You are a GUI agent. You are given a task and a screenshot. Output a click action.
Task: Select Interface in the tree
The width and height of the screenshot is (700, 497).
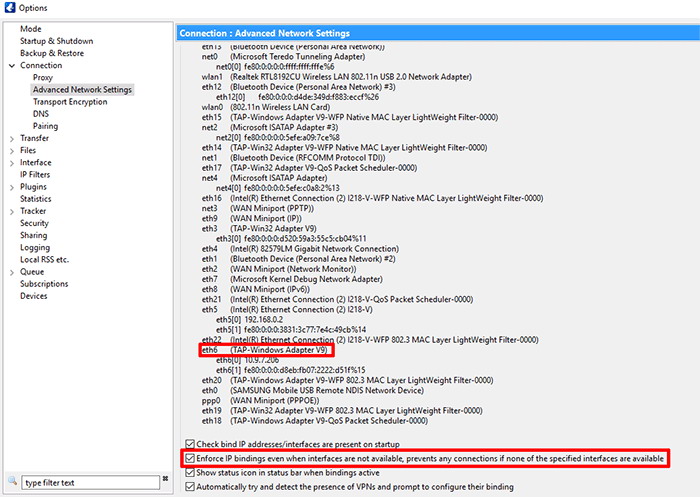(x=36, y=162)
